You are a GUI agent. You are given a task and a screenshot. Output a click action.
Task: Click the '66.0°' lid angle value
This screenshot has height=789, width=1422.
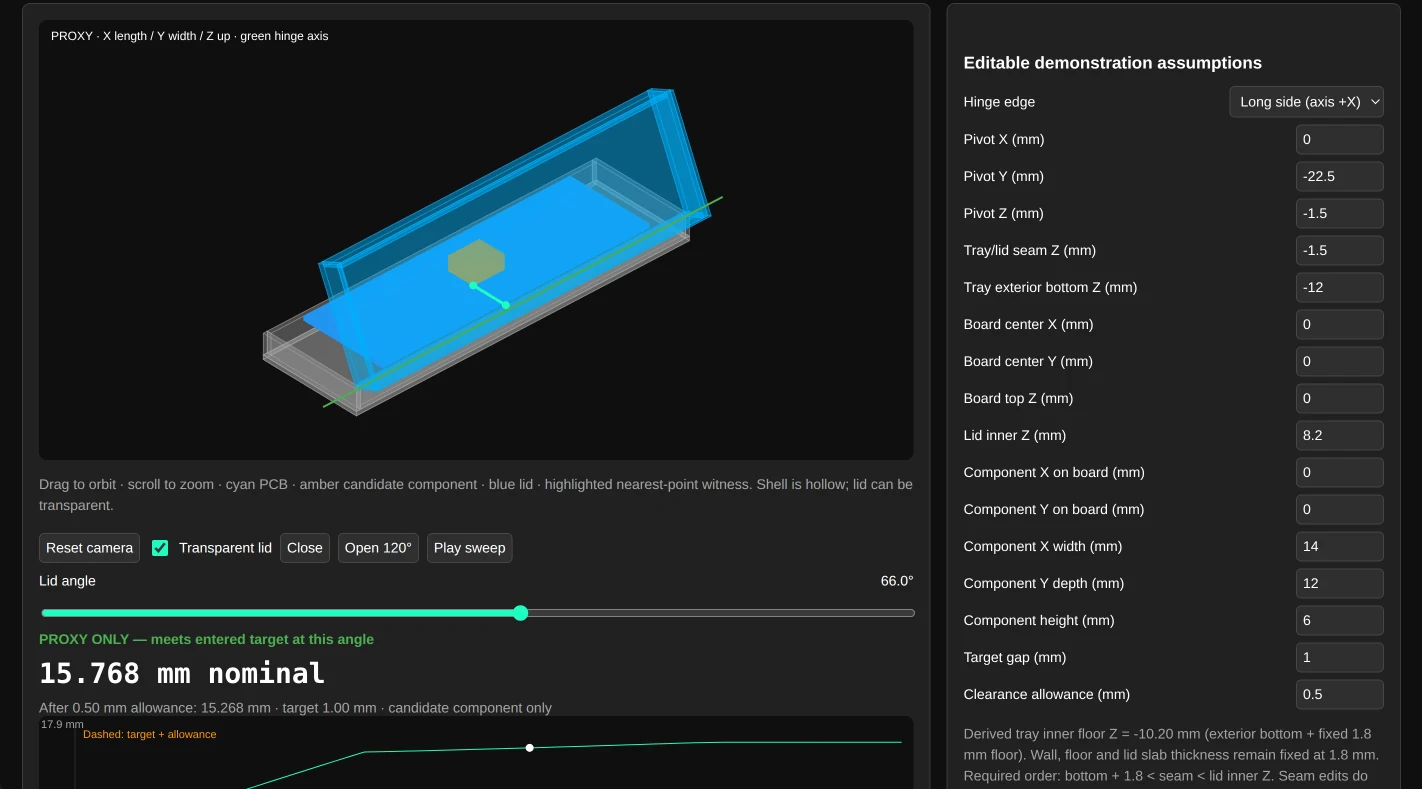point(897,581)
